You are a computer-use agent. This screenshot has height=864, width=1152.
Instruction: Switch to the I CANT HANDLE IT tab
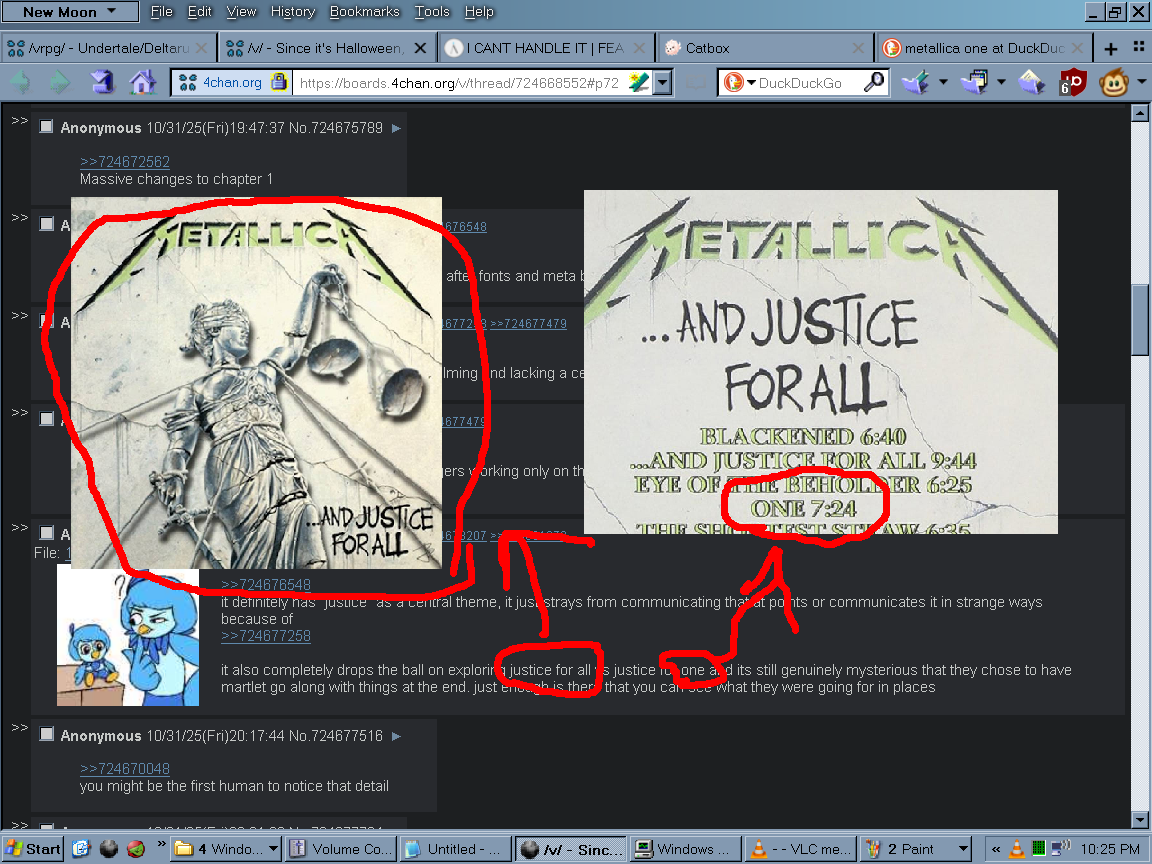[x=547, y=48]
